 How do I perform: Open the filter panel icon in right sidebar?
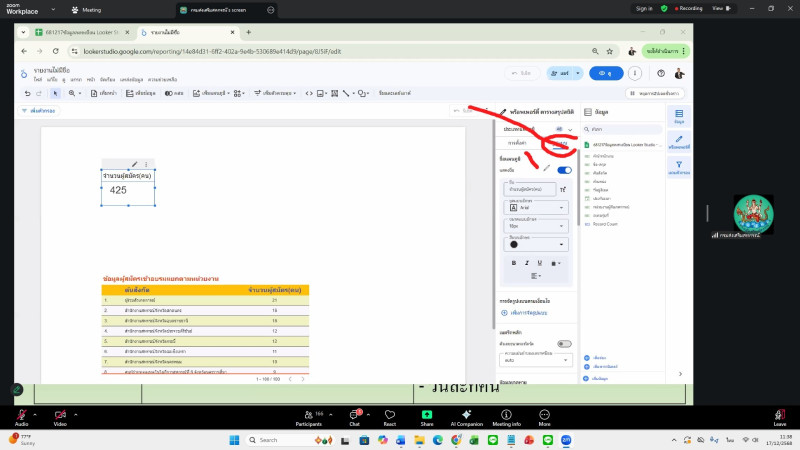point(679,165)
